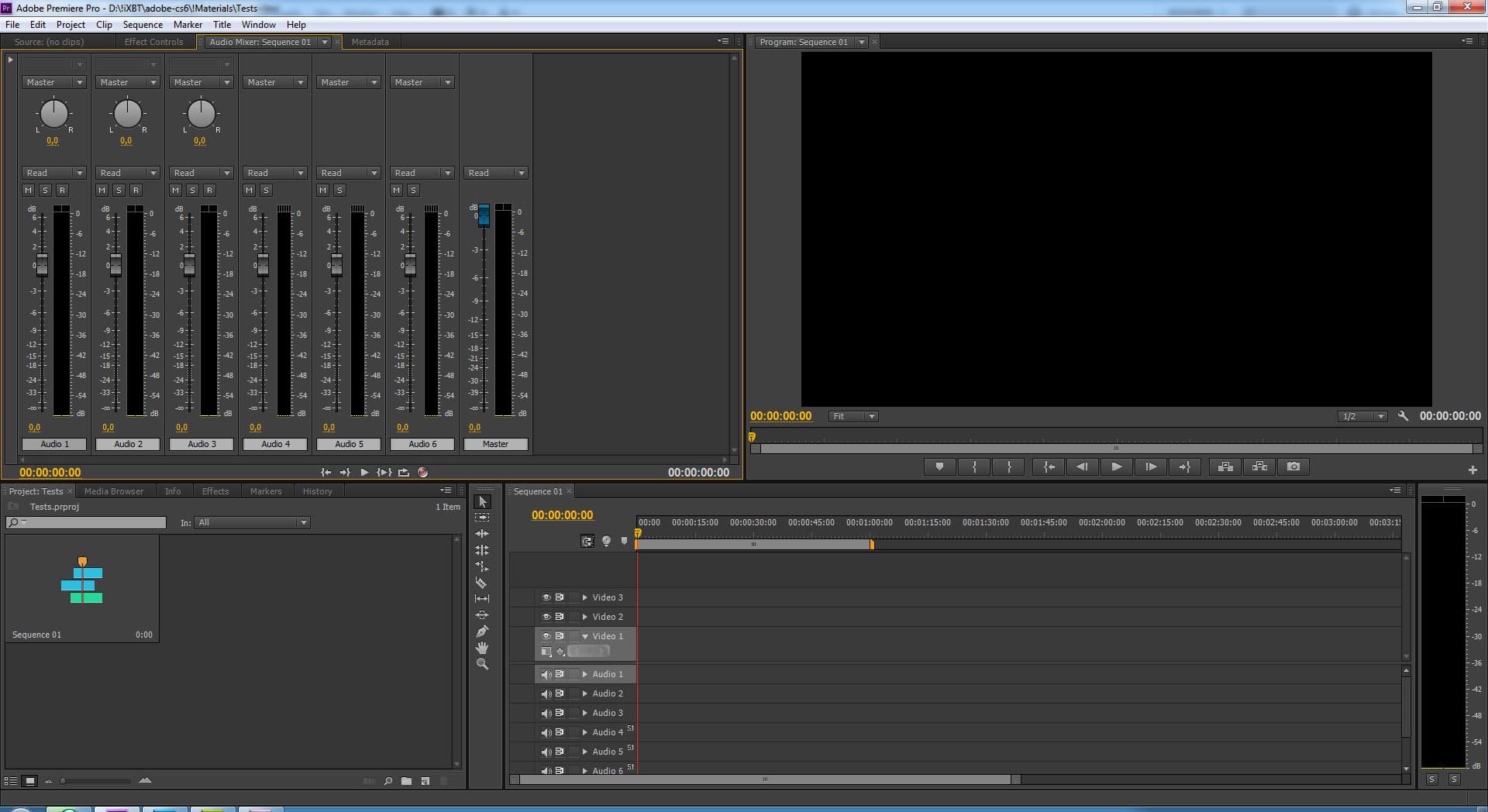Viewport: 1488px width, 812px height.
Task: Click the Export Frame camera icon
Action: pos(1293,466)
